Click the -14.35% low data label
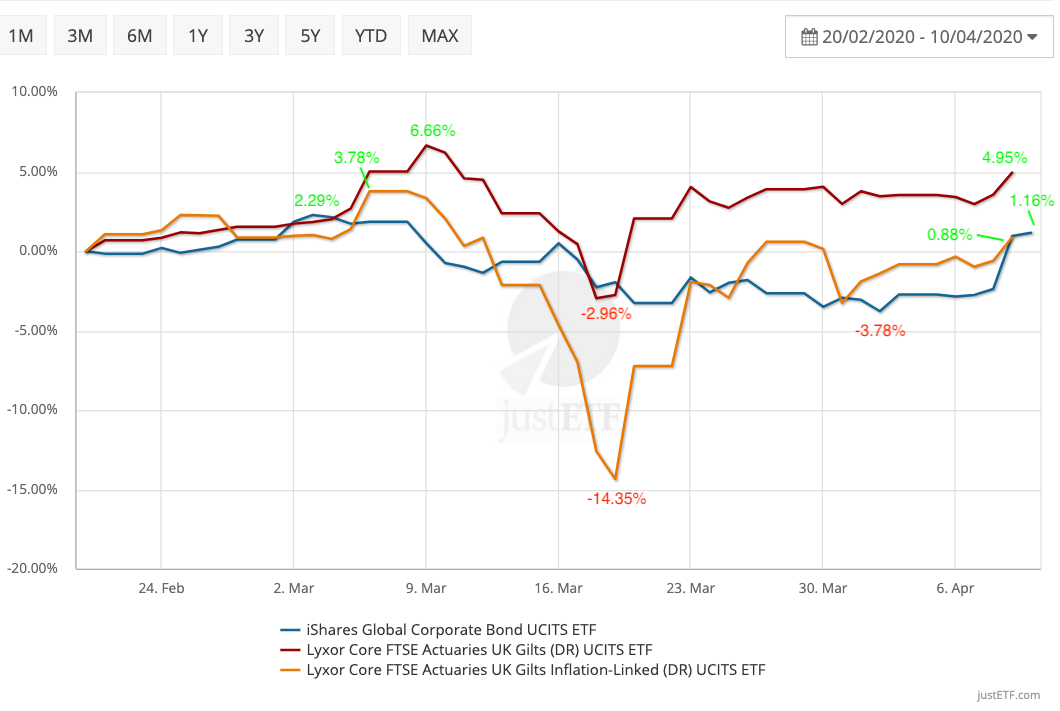1060x711 pixels. pos(614,498)
